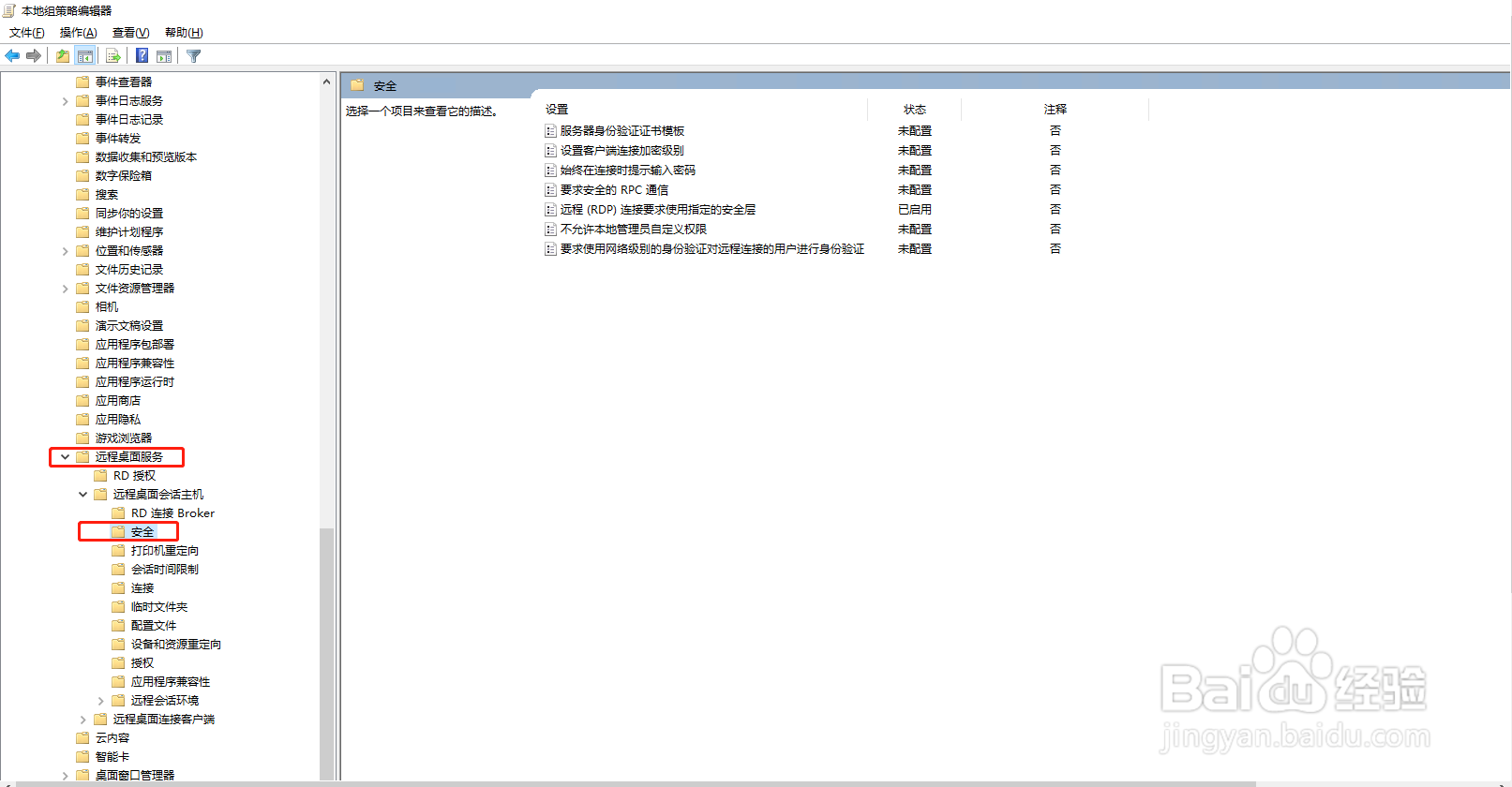Expand the 桌面窗口管理器 tree node

(x=65, y=776)
